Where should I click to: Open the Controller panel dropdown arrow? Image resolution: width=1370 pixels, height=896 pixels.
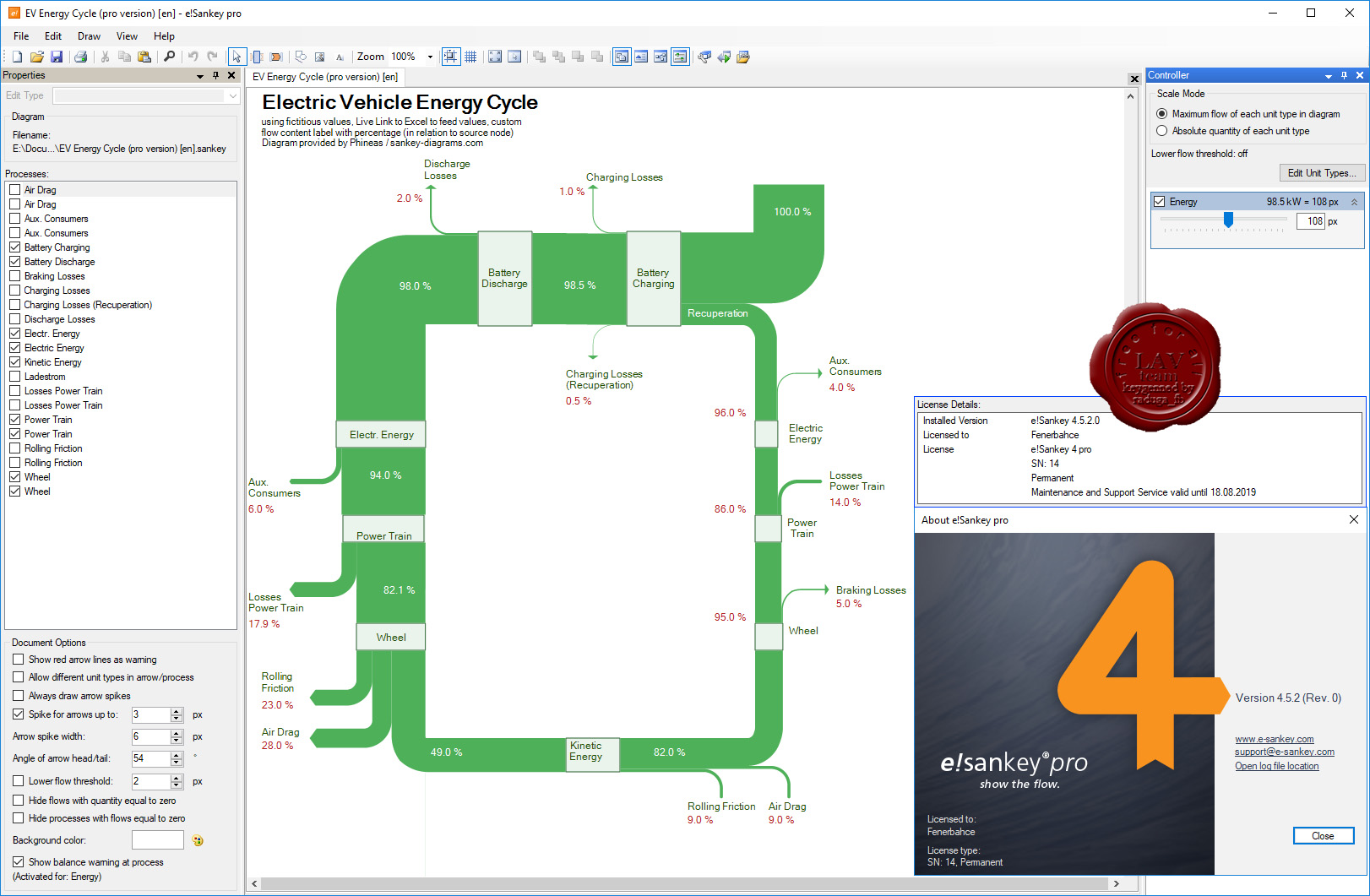(1329, 76)
